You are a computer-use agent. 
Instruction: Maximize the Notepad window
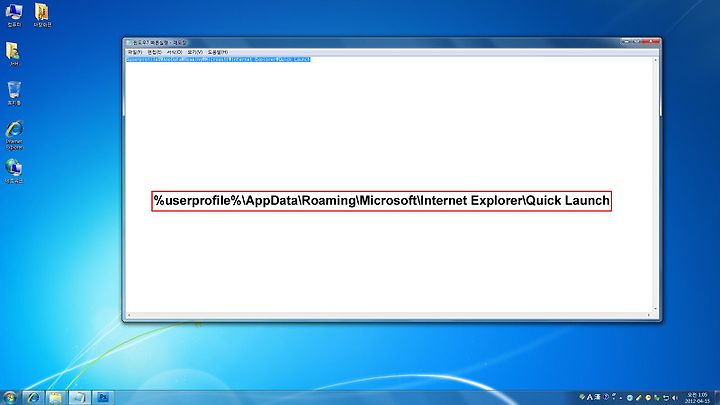click(x=637, y=42)
